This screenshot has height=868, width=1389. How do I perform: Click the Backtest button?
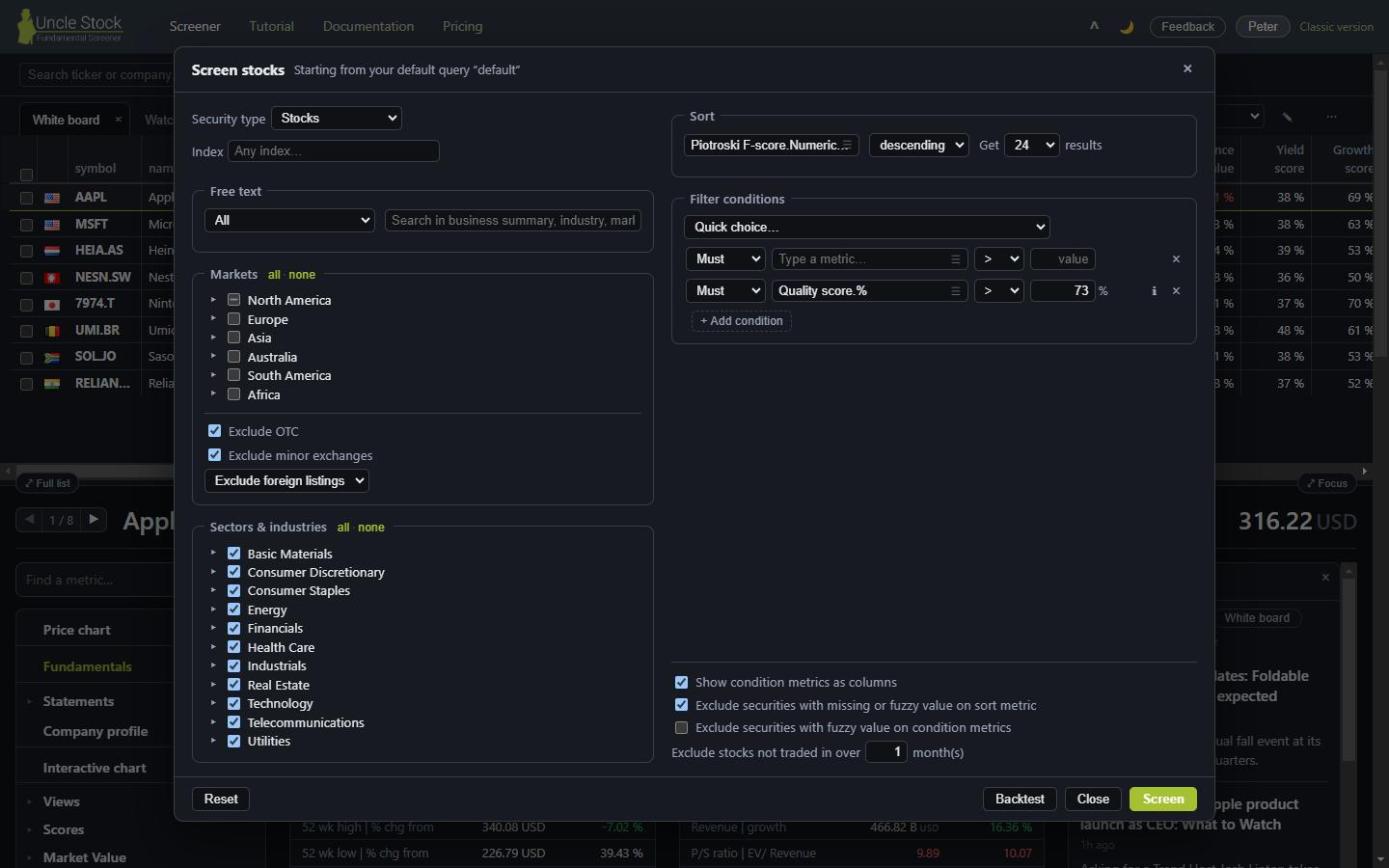(1020, 799)
